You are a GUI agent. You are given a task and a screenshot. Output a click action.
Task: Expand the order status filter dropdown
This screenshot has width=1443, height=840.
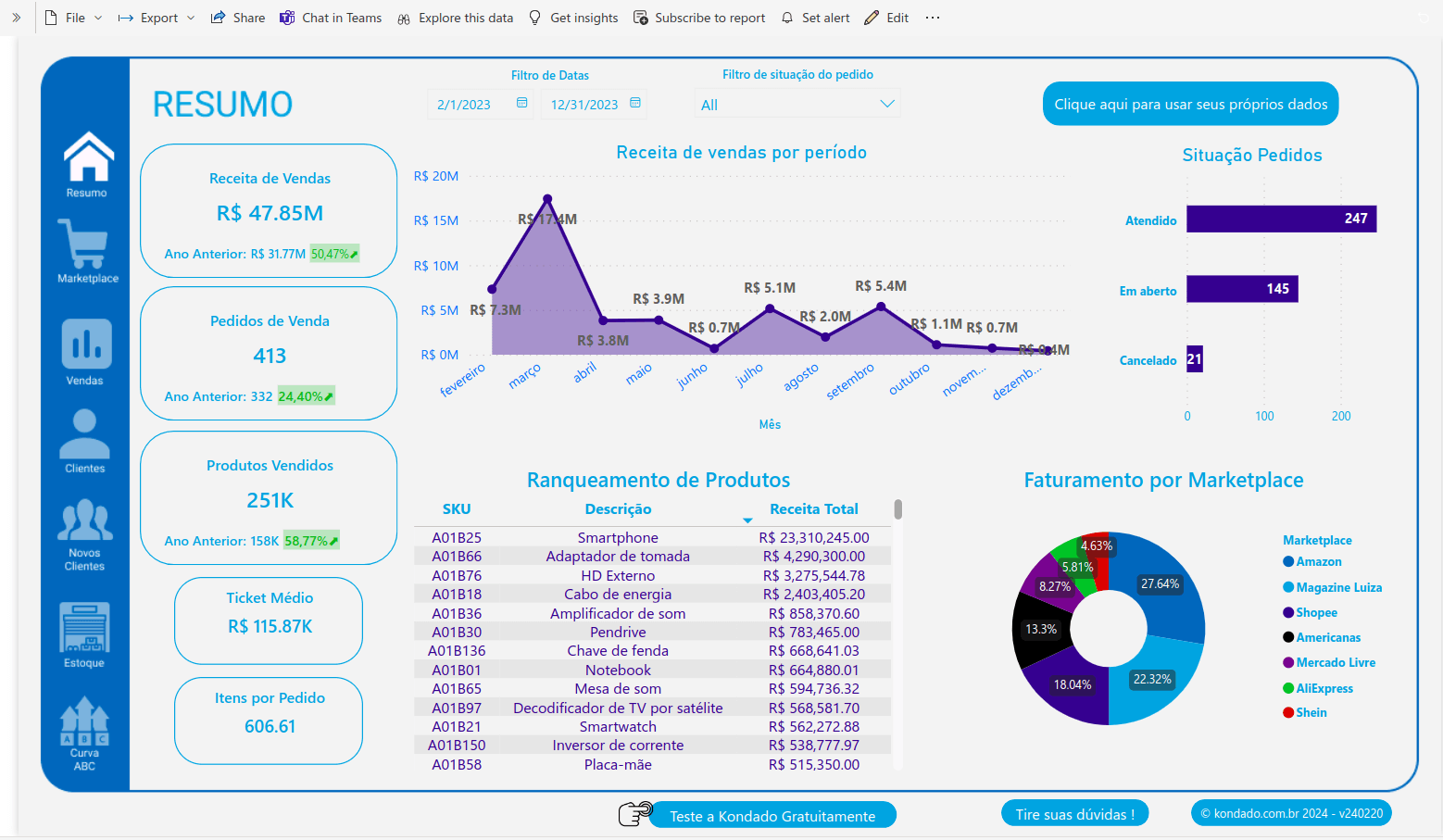pos(886,104)
